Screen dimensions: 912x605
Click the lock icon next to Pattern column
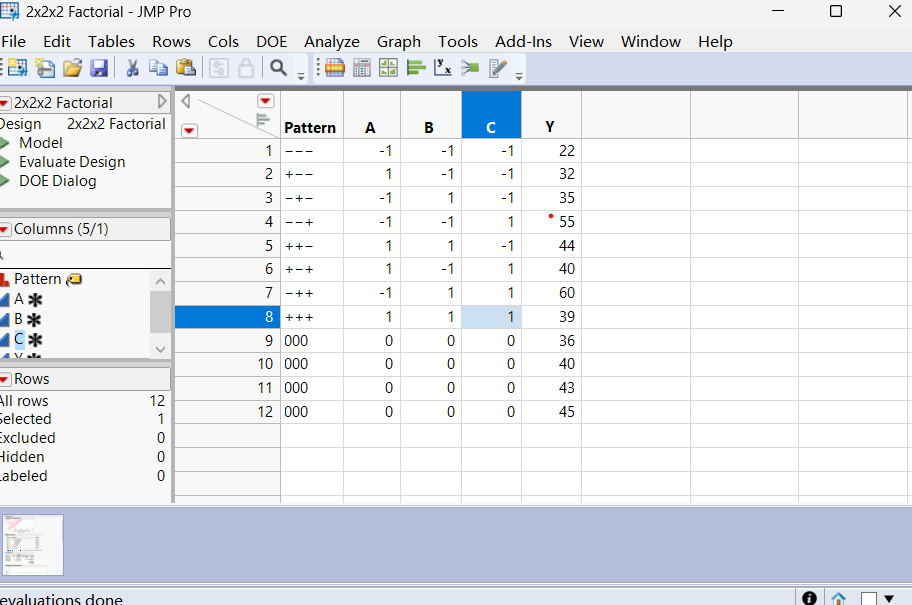(x=74, y=280)
